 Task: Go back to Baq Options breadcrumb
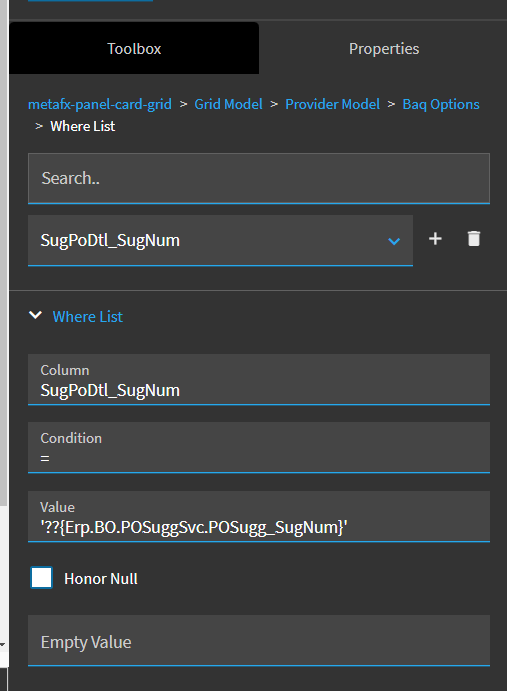click(x=441, y=104)
